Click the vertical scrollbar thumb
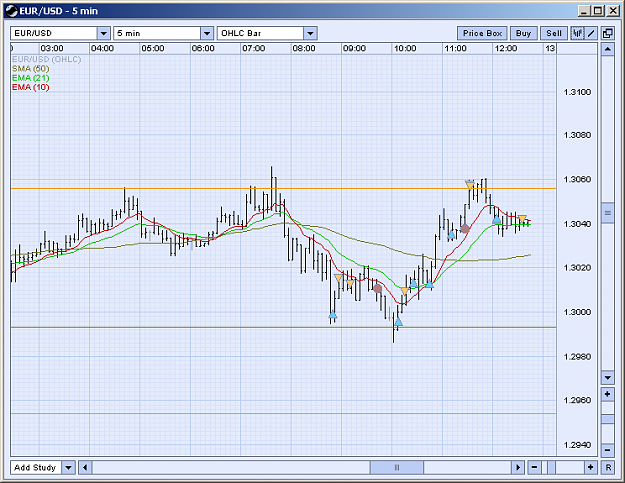The image size is (625, 483). click(607, 213)
